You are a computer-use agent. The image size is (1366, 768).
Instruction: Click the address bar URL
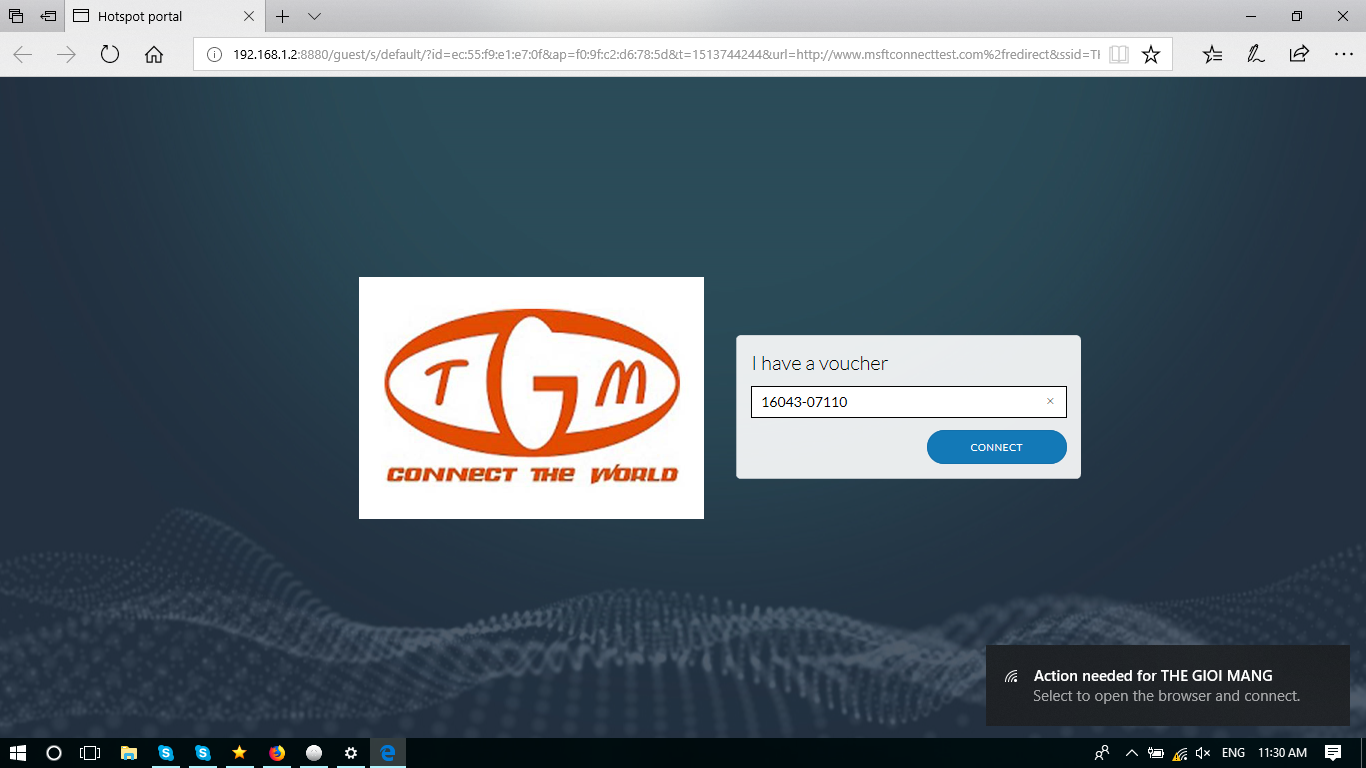click(x=666, y=54)
